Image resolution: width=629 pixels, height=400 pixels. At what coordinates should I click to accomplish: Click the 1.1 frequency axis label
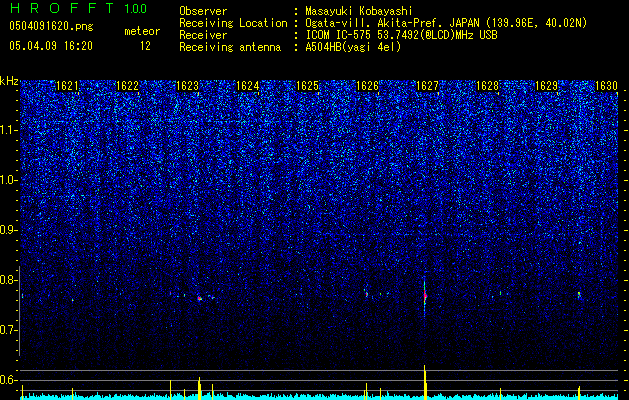pyautogui.click(x=9, y=130)
